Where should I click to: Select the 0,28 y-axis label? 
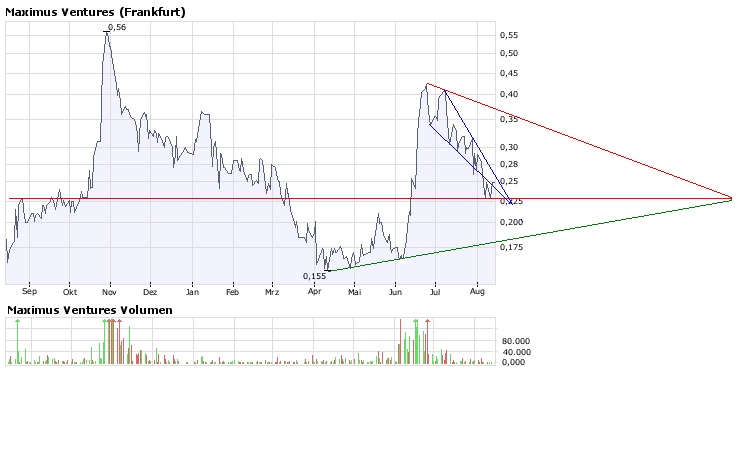509,164
